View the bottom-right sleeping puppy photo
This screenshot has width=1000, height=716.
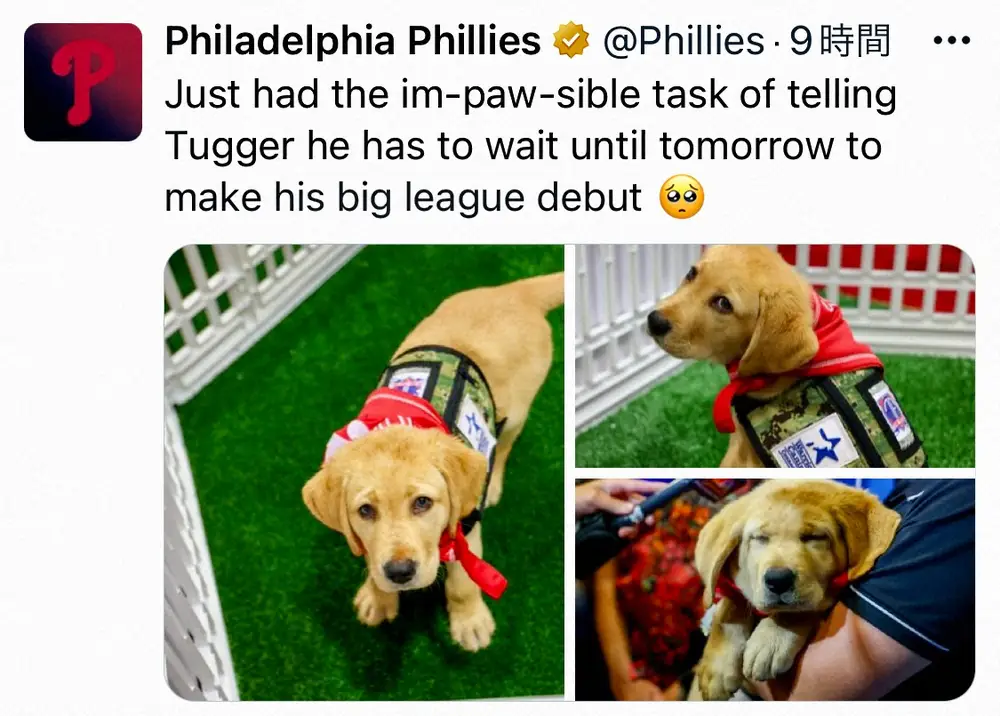(x=775, y=590)
